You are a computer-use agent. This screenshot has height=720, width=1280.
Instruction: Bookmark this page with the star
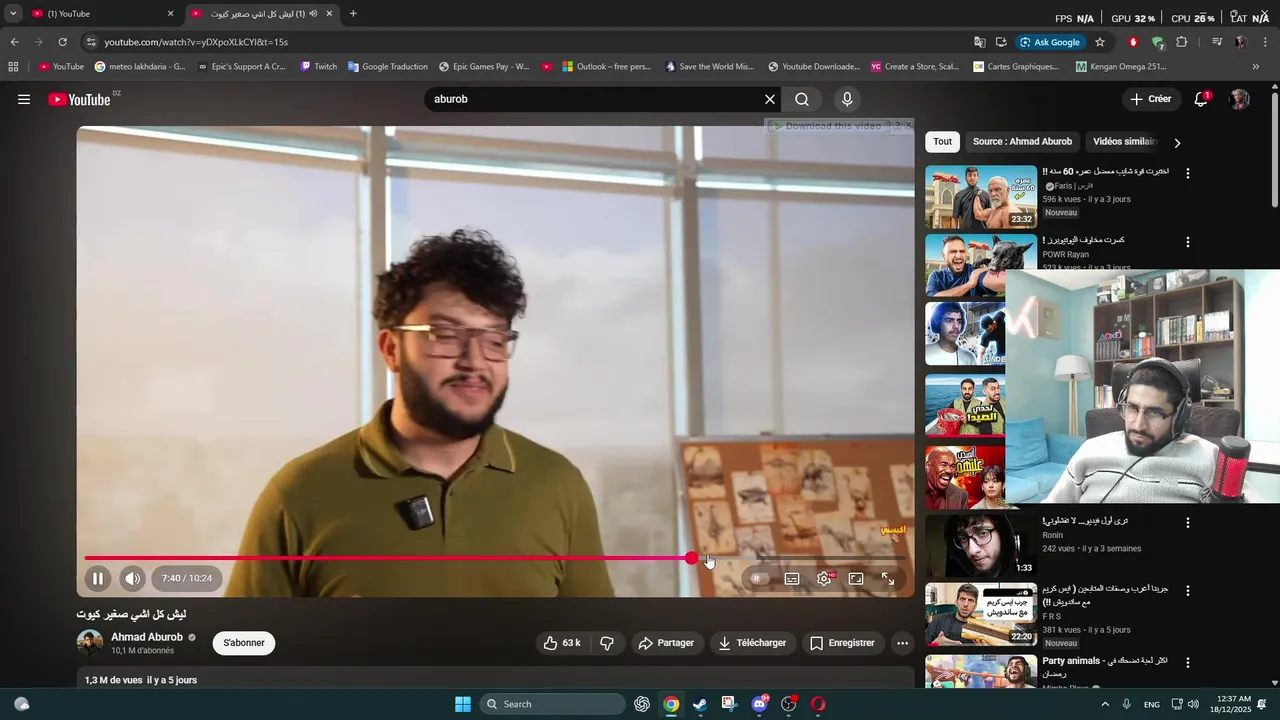pos(1100,42)
